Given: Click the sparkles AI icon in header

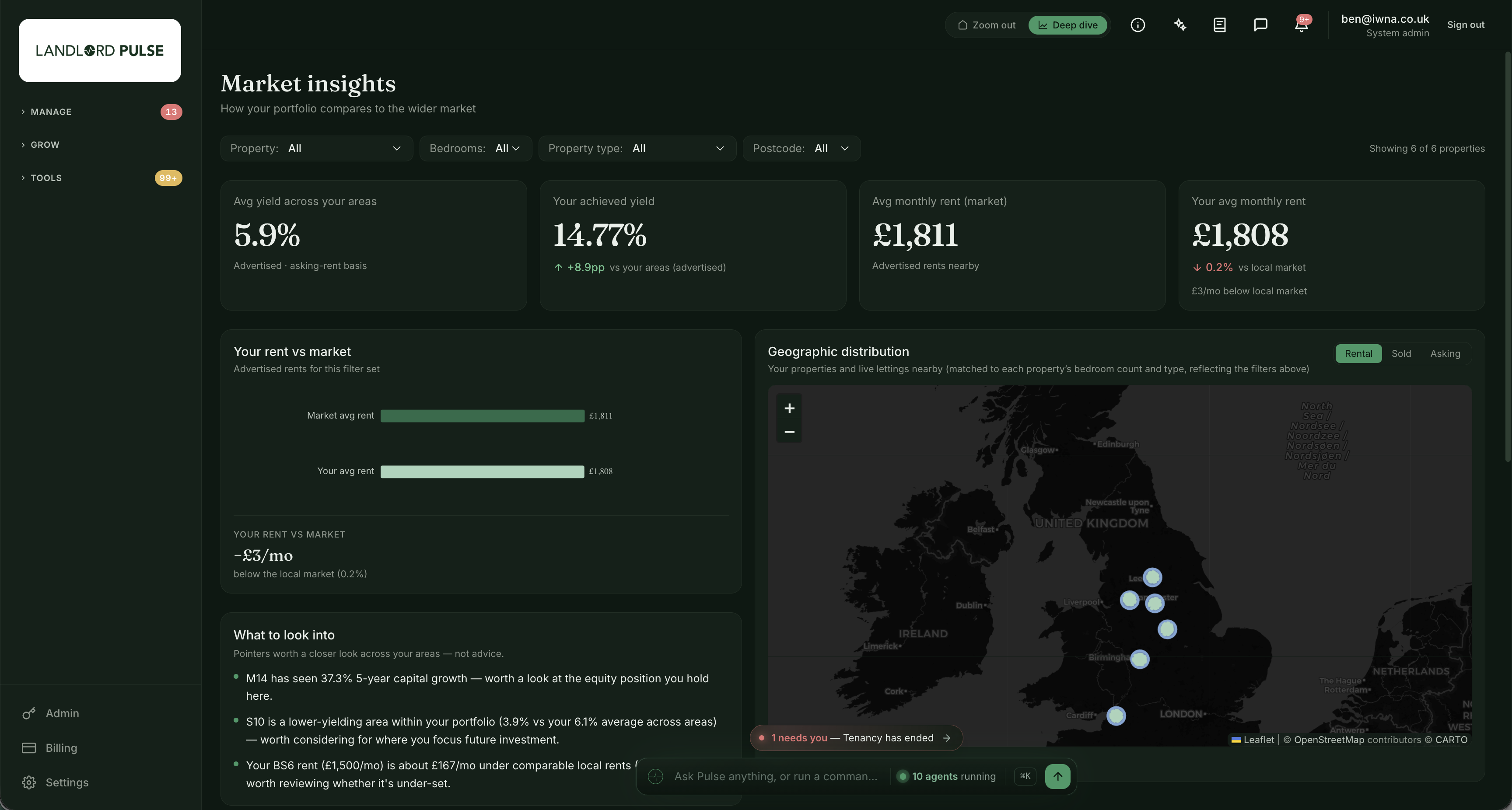Looking at the screenshot, I should pyautogui.click(x=1180, y=24).
